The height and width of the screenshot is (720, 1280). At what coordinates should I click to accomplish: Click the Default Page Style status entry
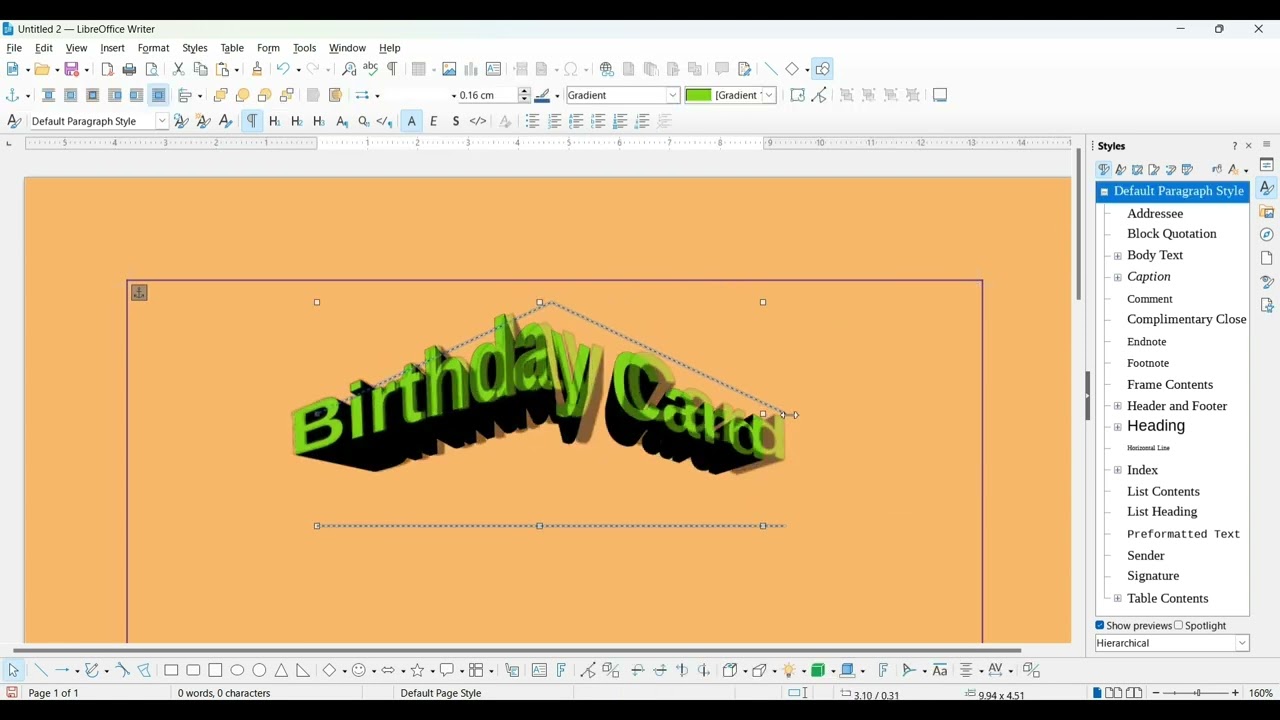point(441,693)
